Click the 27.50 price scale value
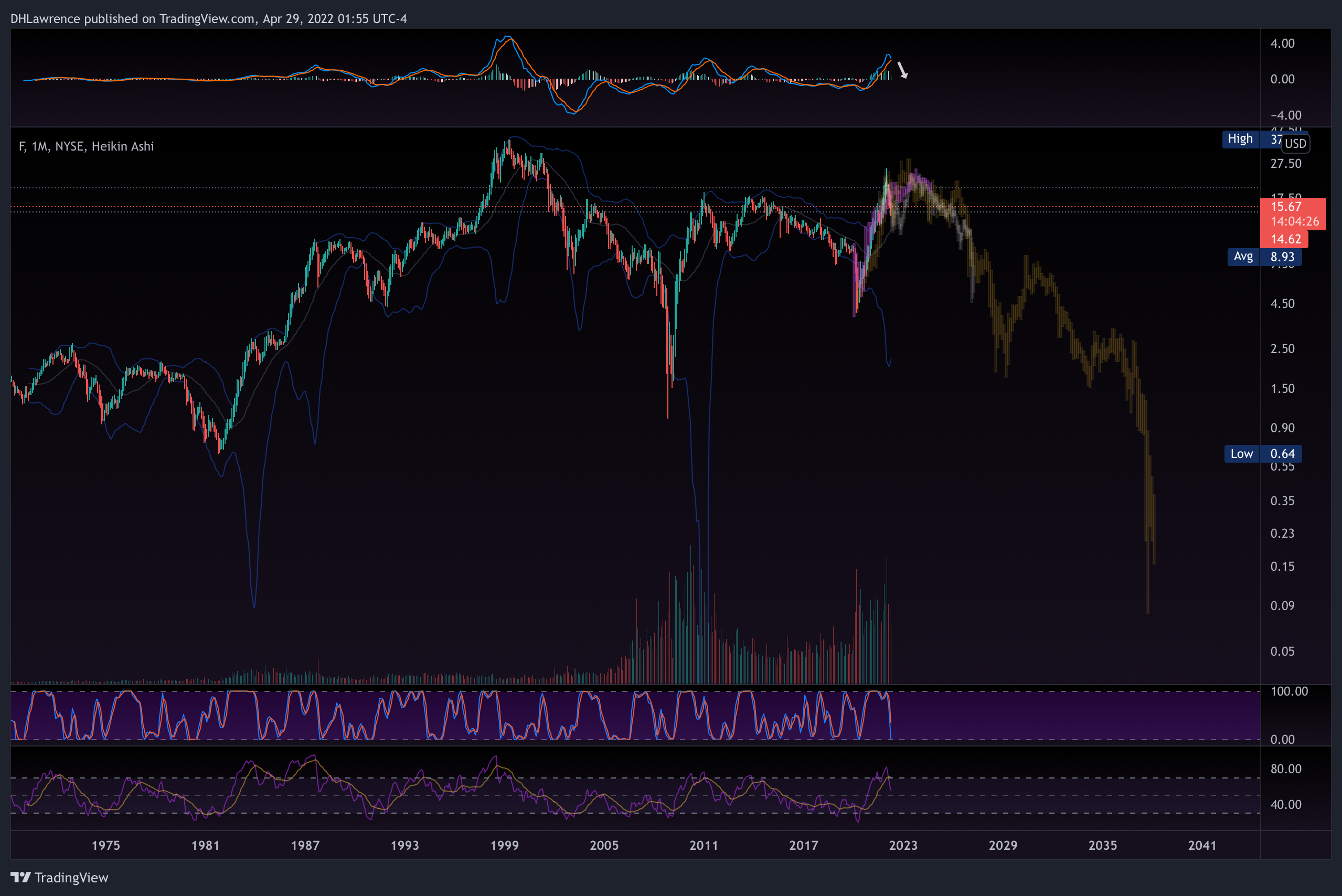 coord(1285,164)
